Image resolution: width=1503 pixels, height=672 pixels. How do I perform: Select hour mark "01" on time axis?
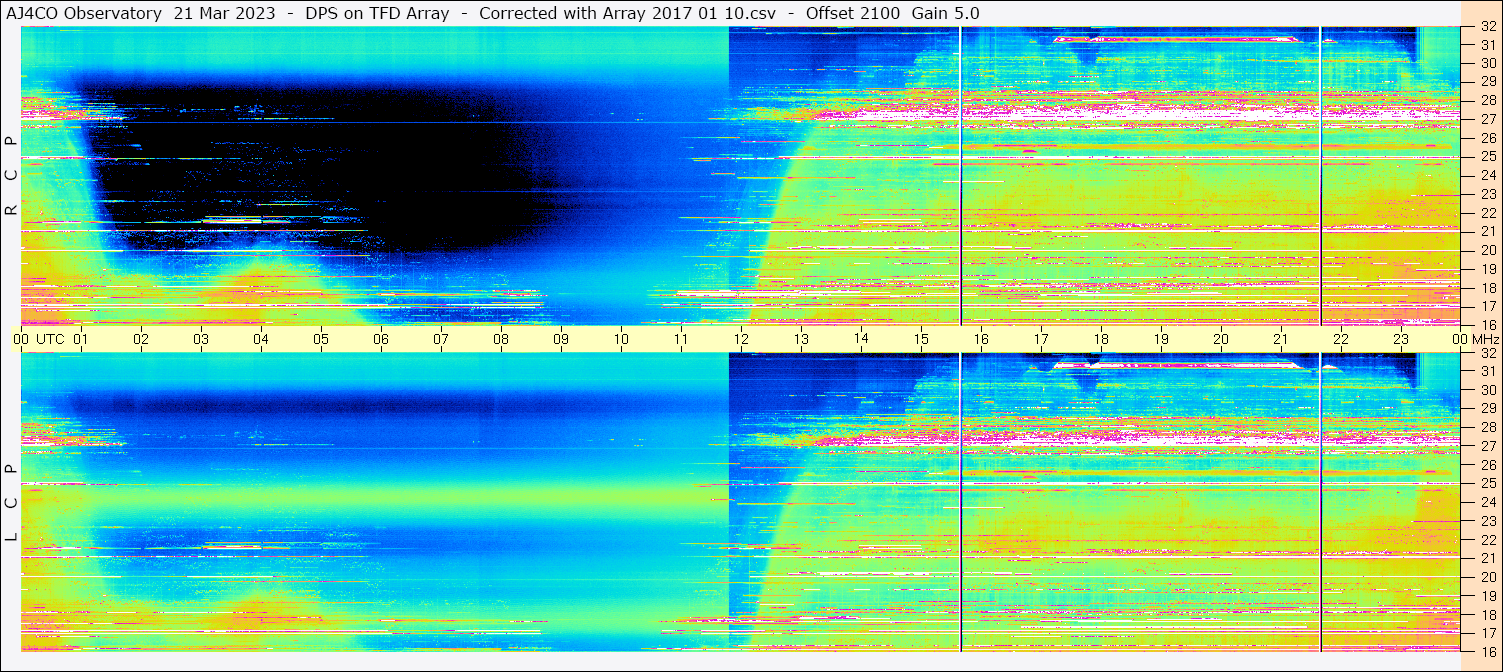[81, 339]
